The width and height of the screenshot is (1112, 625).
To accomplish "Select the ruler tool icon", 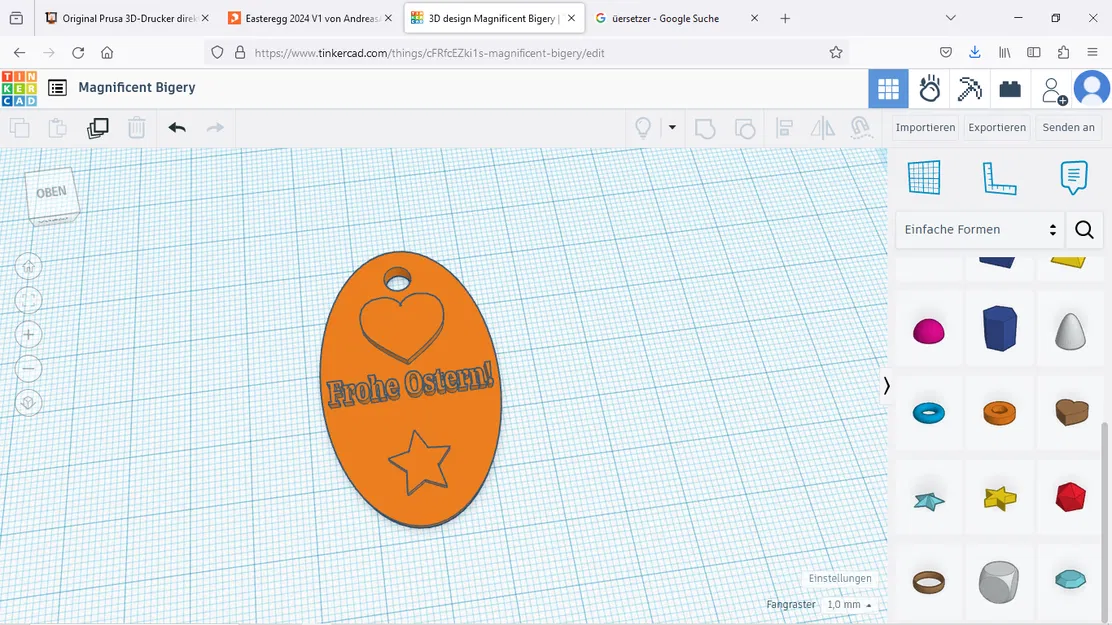I will click(x=998, y=178).
